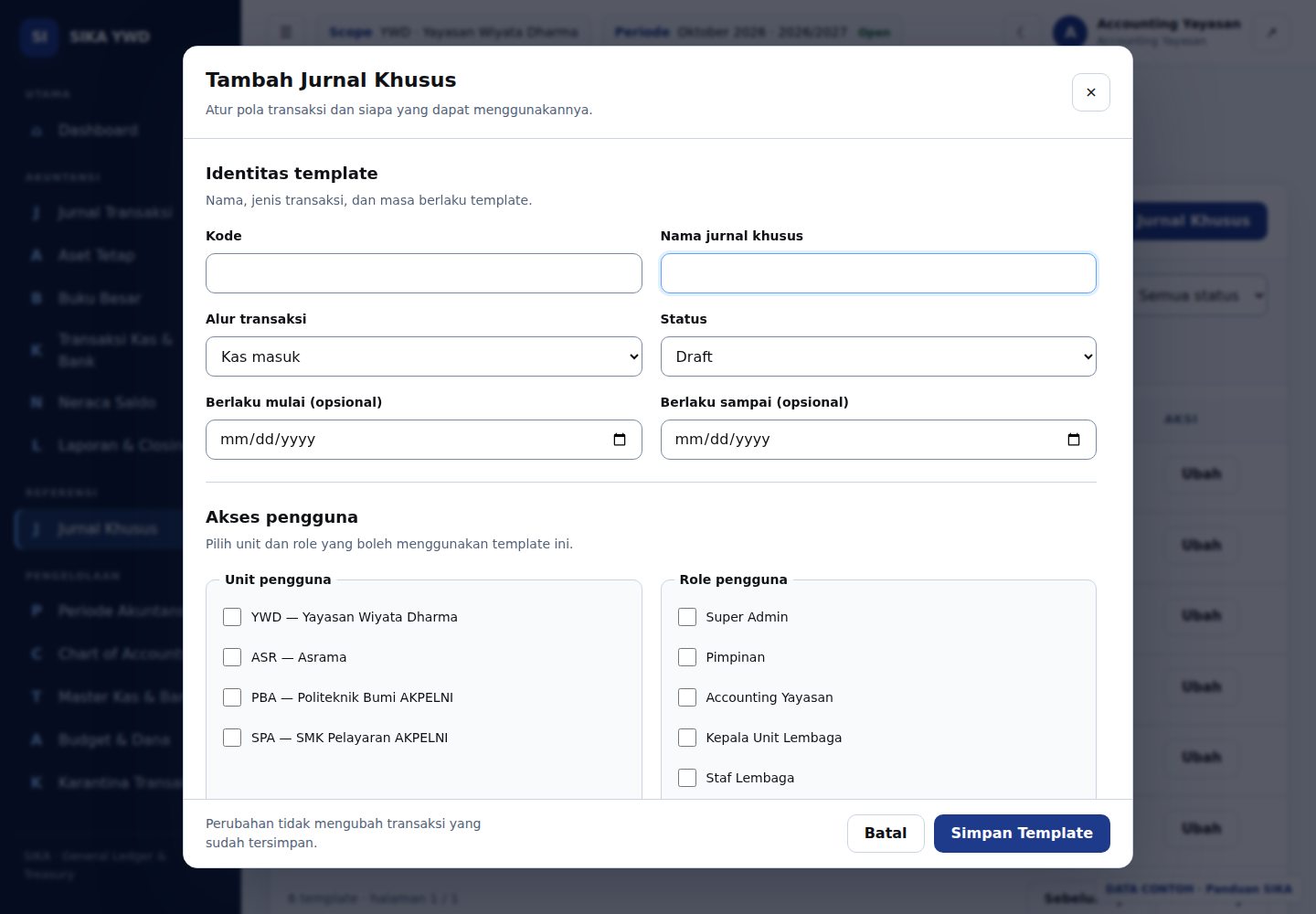1316x914 pixels.
Task: Save with the Simpan Template button
Action: [1022, 834]
